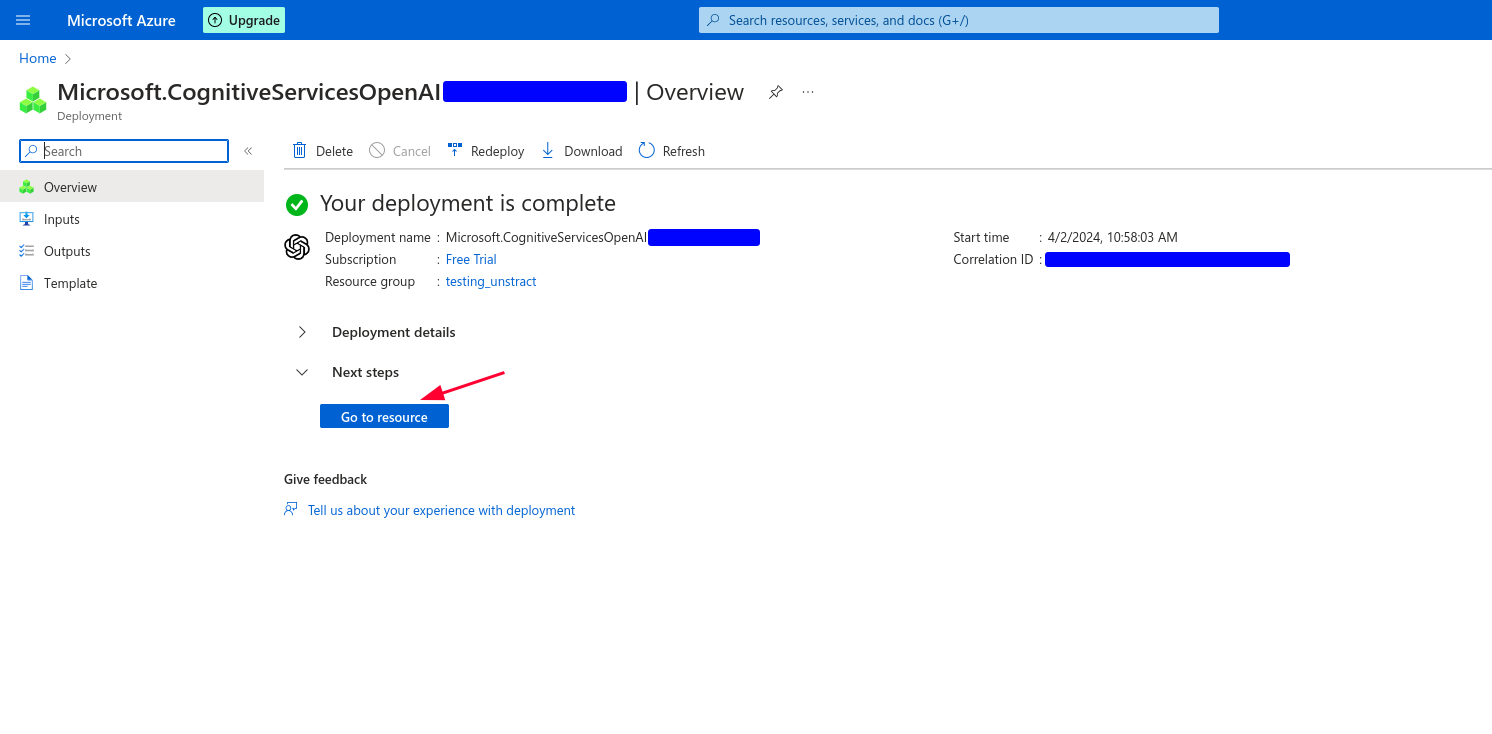
Task: Click the sidebar Search field
Action: [x=124, y=151]
